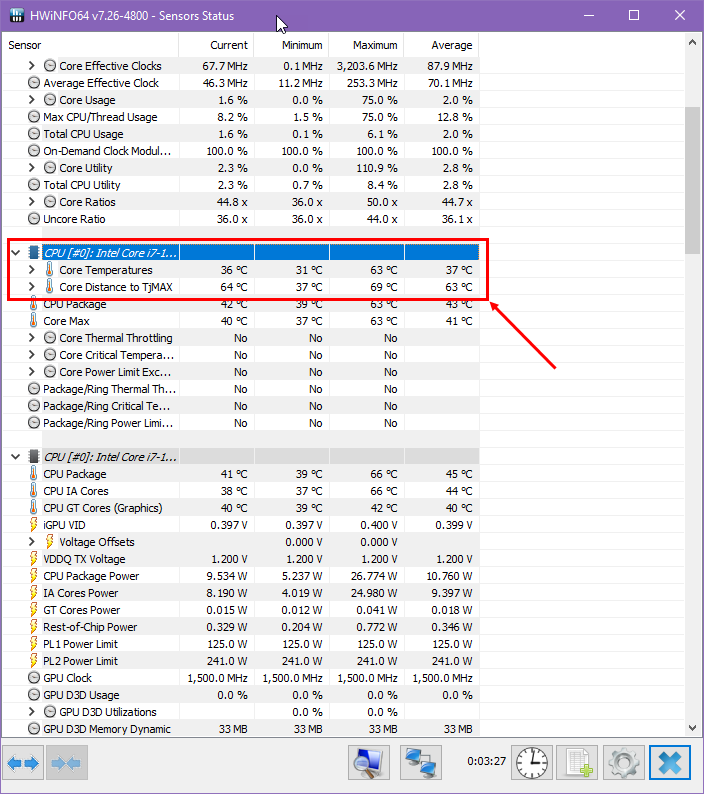The height and width of the screenshot is (794, 704).
Task: Click the Current column header
Action: [x=216, y=45]
